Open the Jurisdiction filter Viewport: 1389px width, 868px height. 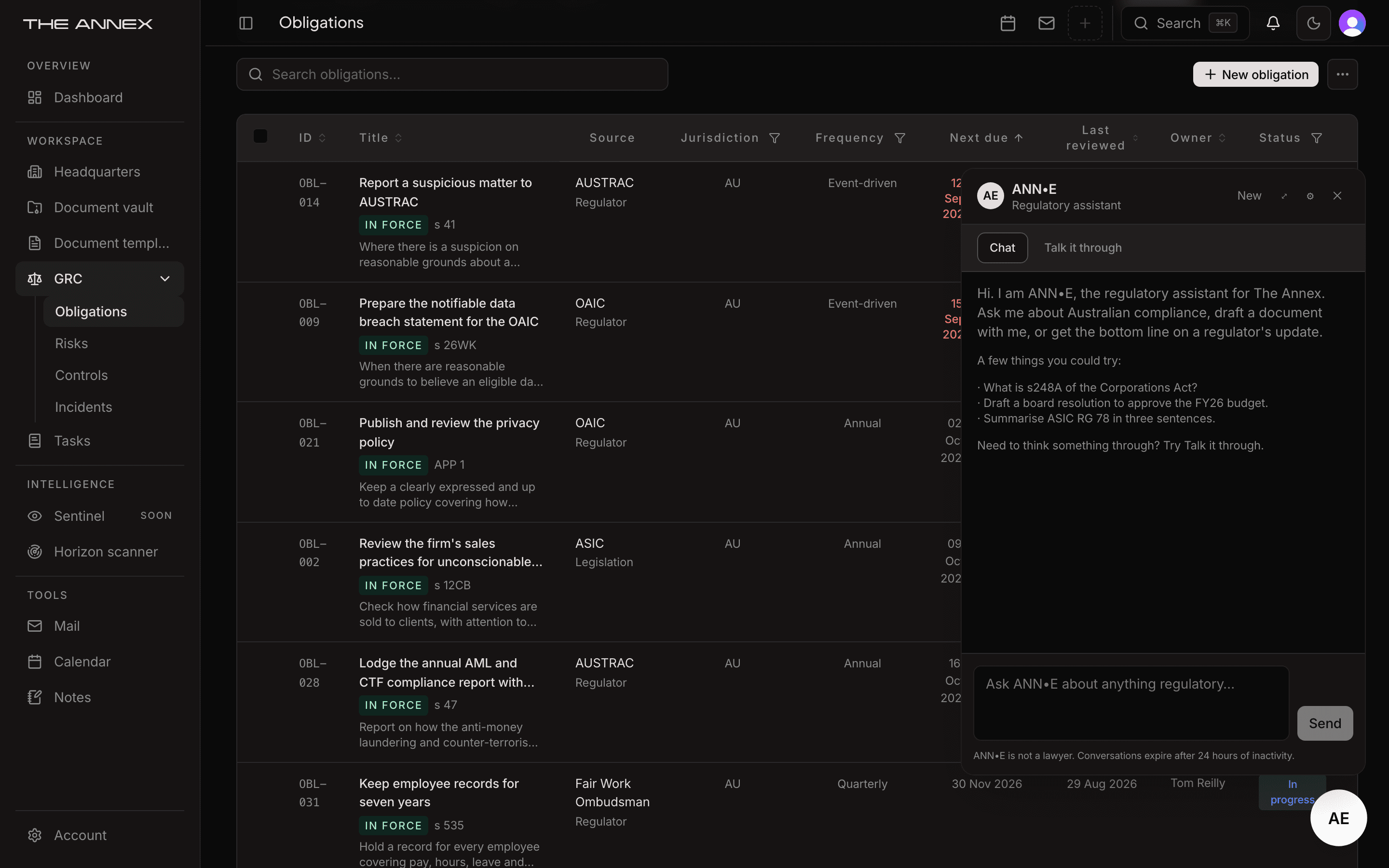tap(774, 138)
